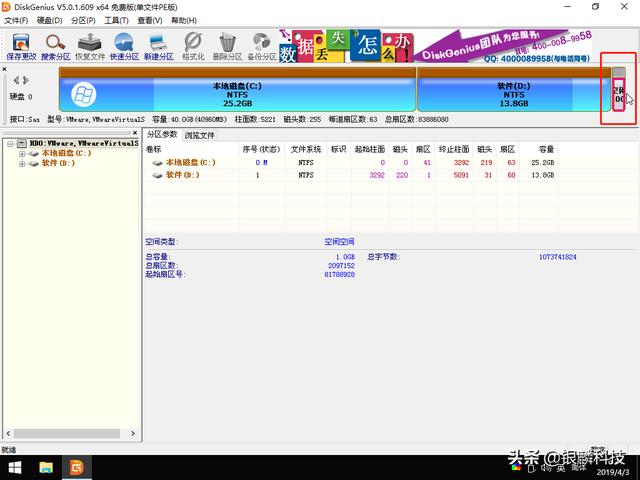Select HD0:VMware,VMwareVirtualS in the tree
The image size is (640, 480).
tap(84, 143)
